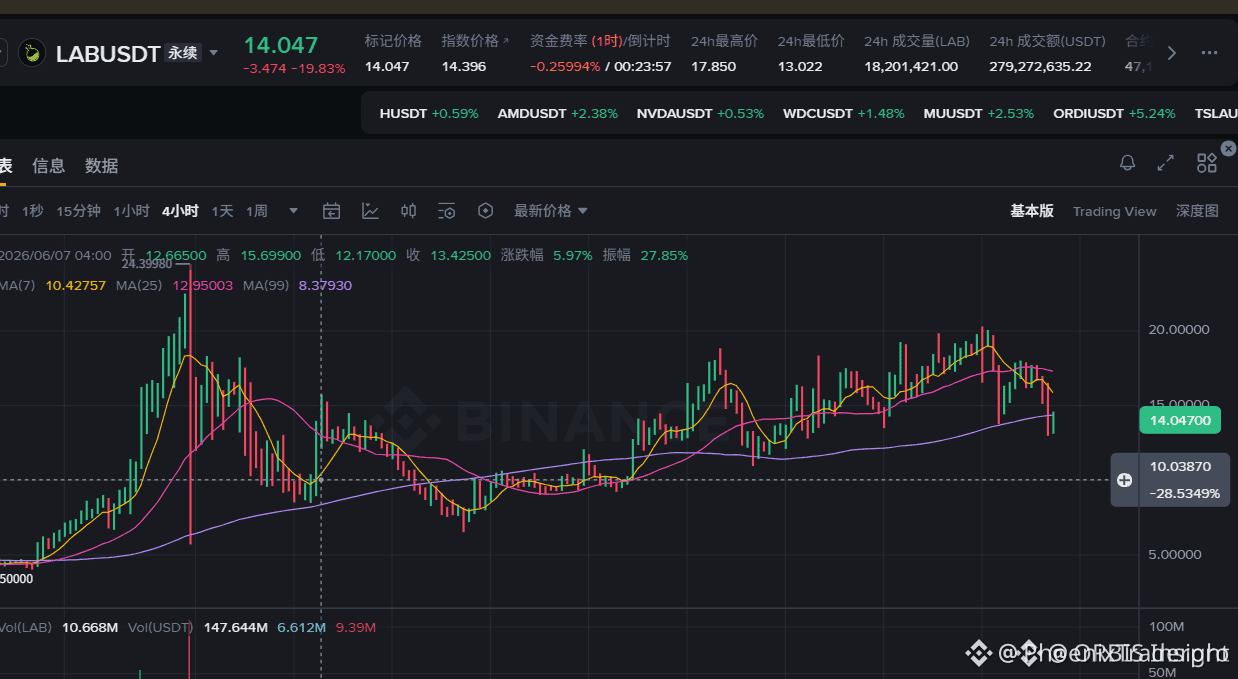1238x679 pixels.
Task: Select the 1小时 time interval
Action: click(131, 211)
